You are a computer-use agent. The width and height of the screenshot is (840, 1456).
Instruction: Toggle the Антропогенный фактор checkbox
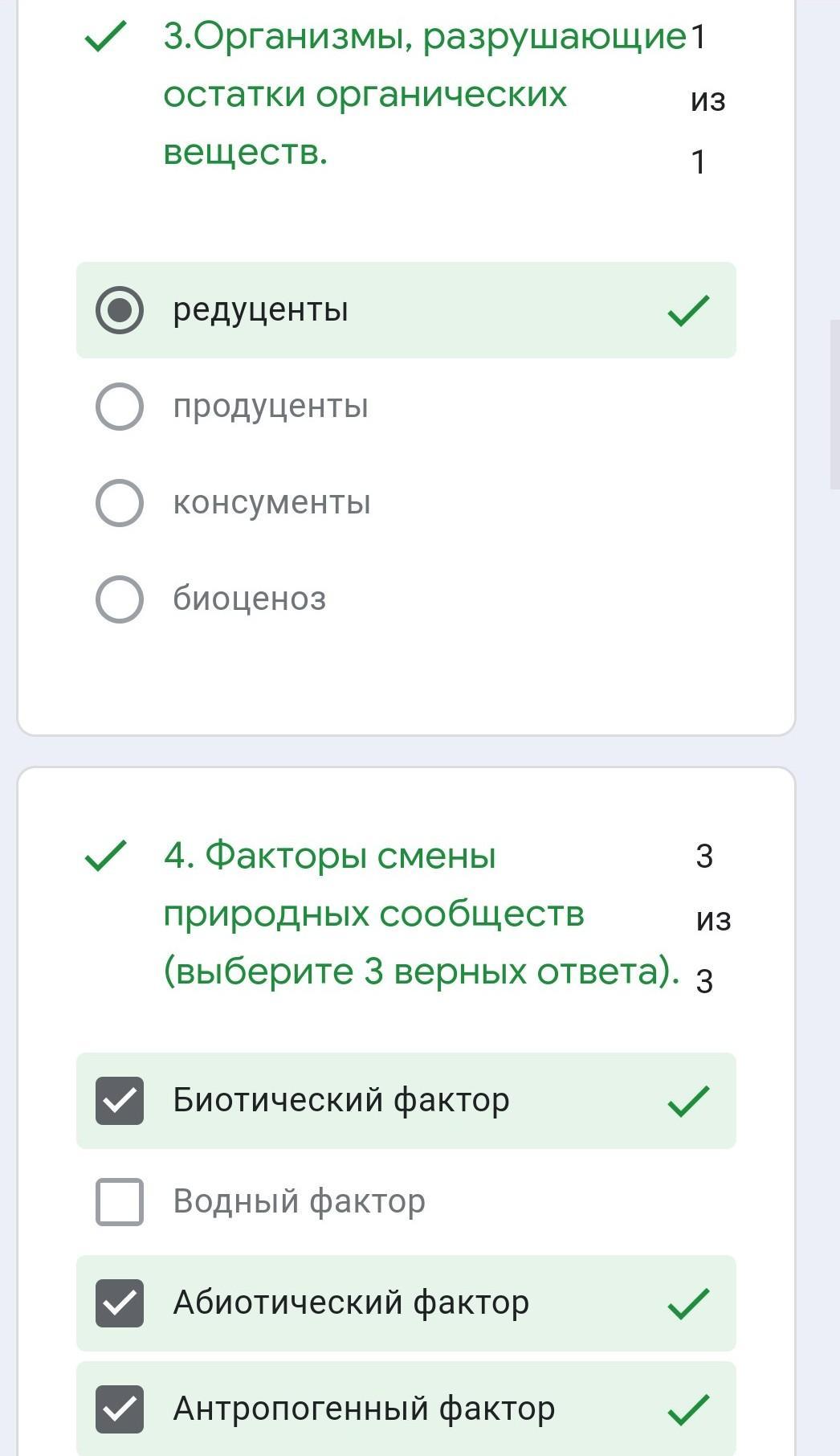[120, 1409]
